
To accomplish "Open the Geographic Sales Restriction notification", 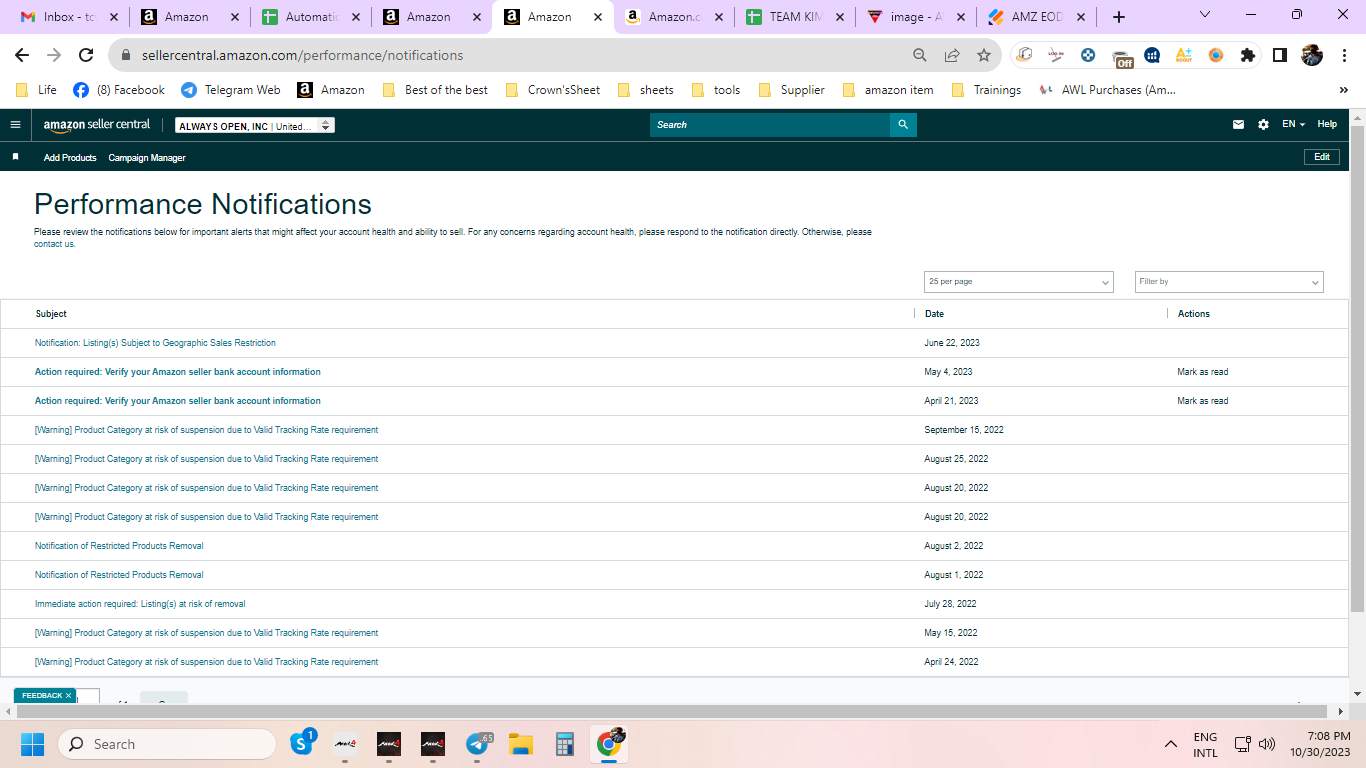I will (x=155, y=343).
